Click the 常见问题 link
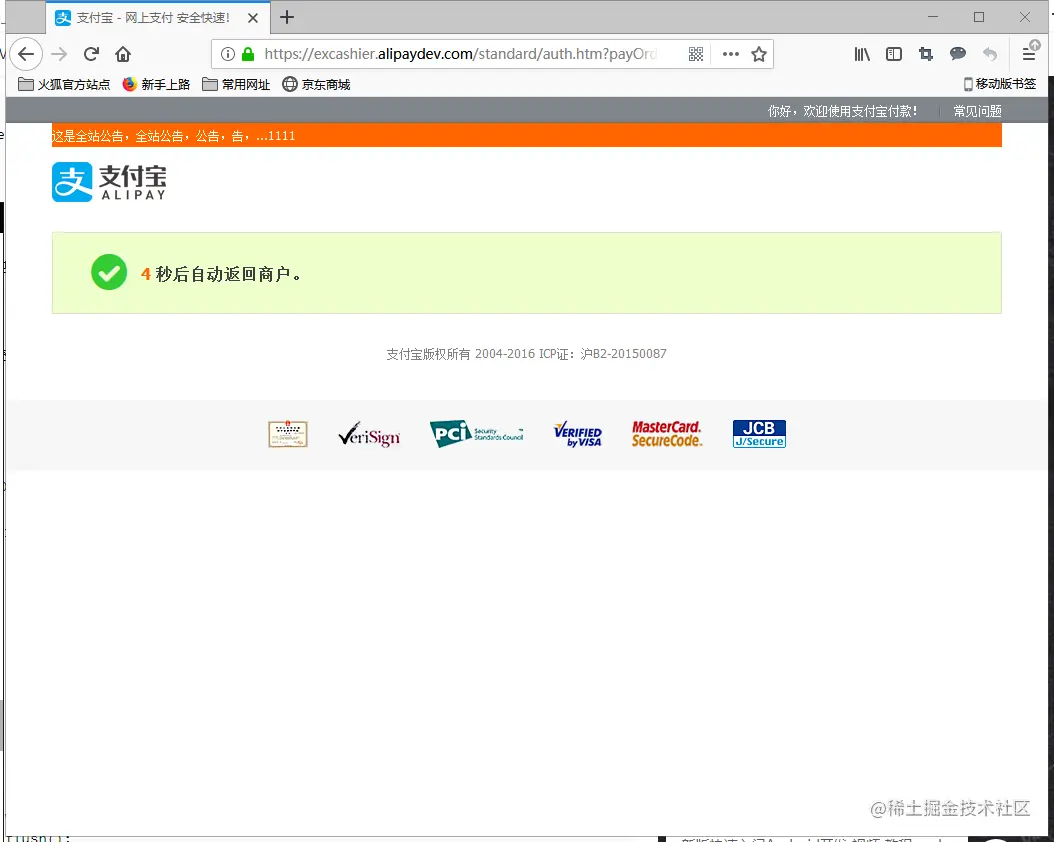 977,111
